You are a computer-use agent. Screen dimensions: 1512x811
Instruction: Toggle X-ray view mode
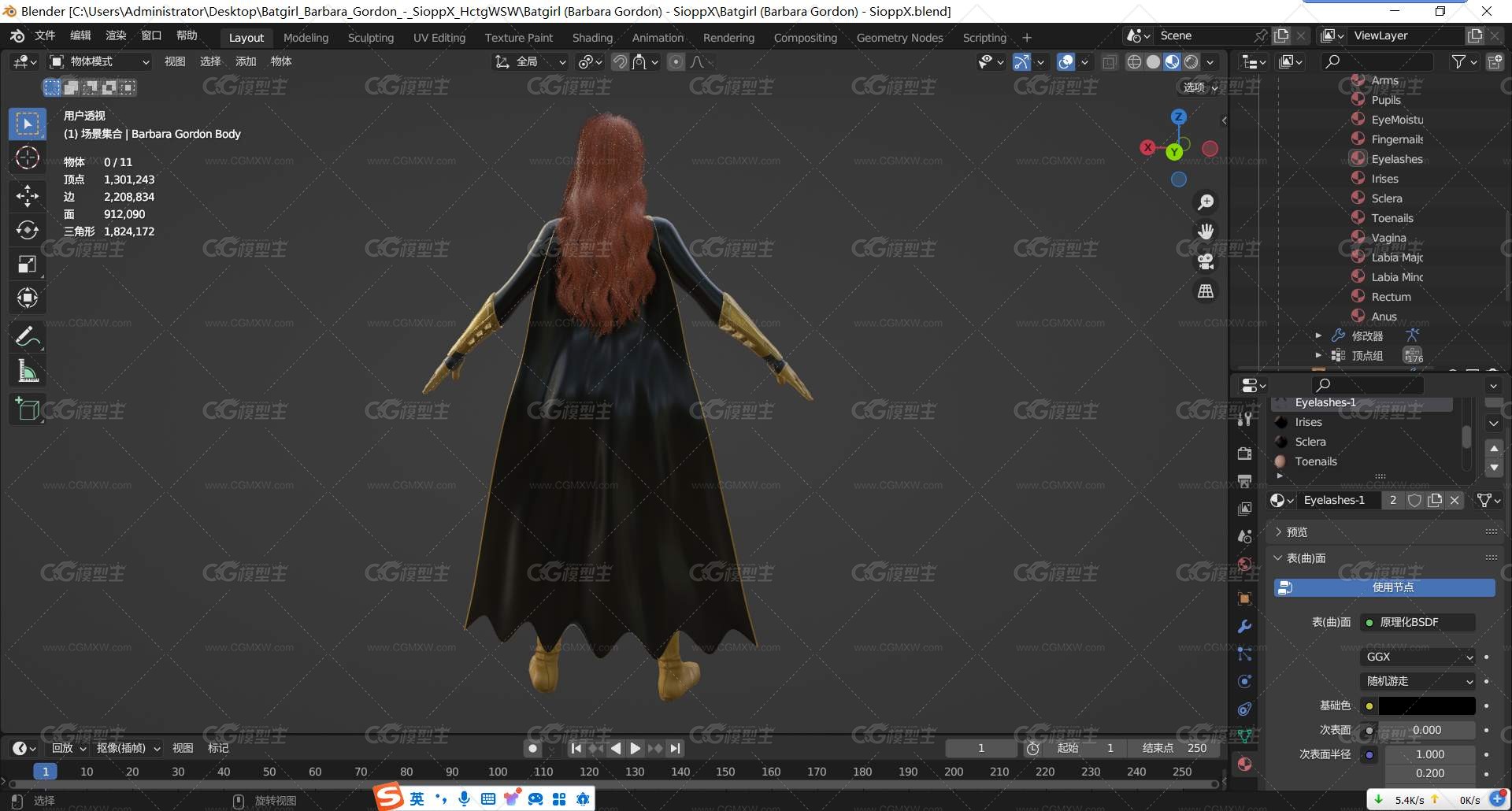click(x=1110, y=61)
